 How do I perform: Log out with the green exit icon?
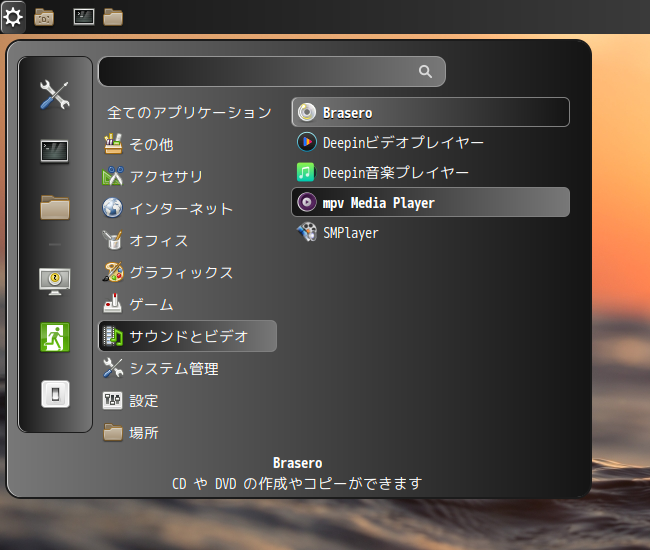click(55, 337)
